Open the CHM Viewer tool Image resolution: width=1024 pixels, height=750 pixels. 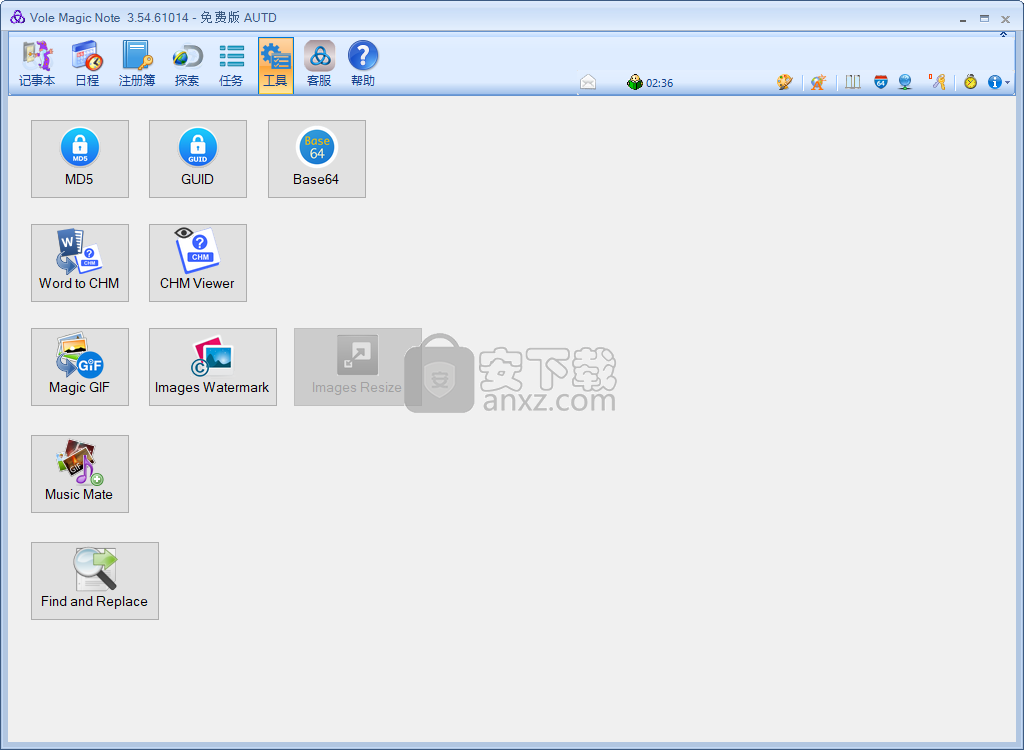click(198, 263)
